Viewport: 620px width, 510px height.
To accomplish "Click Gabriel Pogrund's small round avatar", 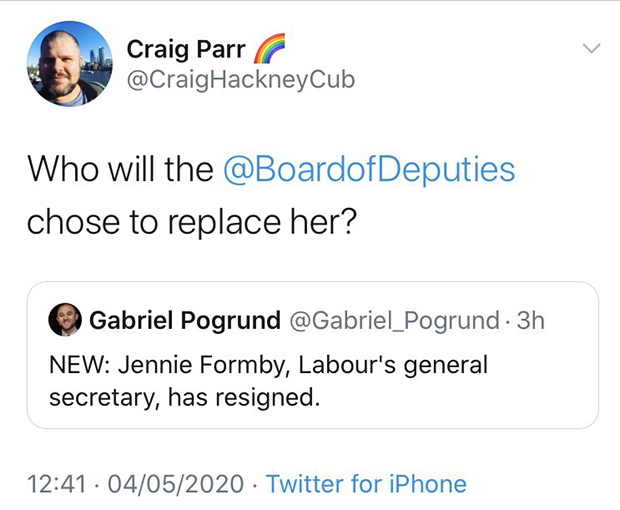I will 65,320.
